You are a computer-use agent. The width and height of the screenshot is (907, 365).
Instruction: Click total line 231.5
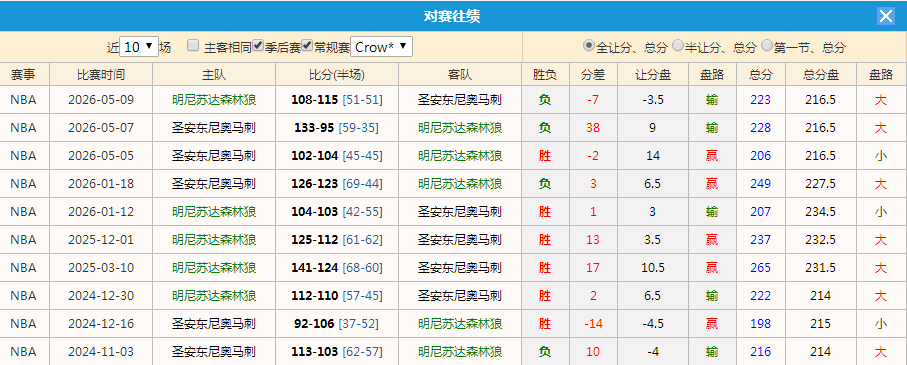click(x=821, y=268)
